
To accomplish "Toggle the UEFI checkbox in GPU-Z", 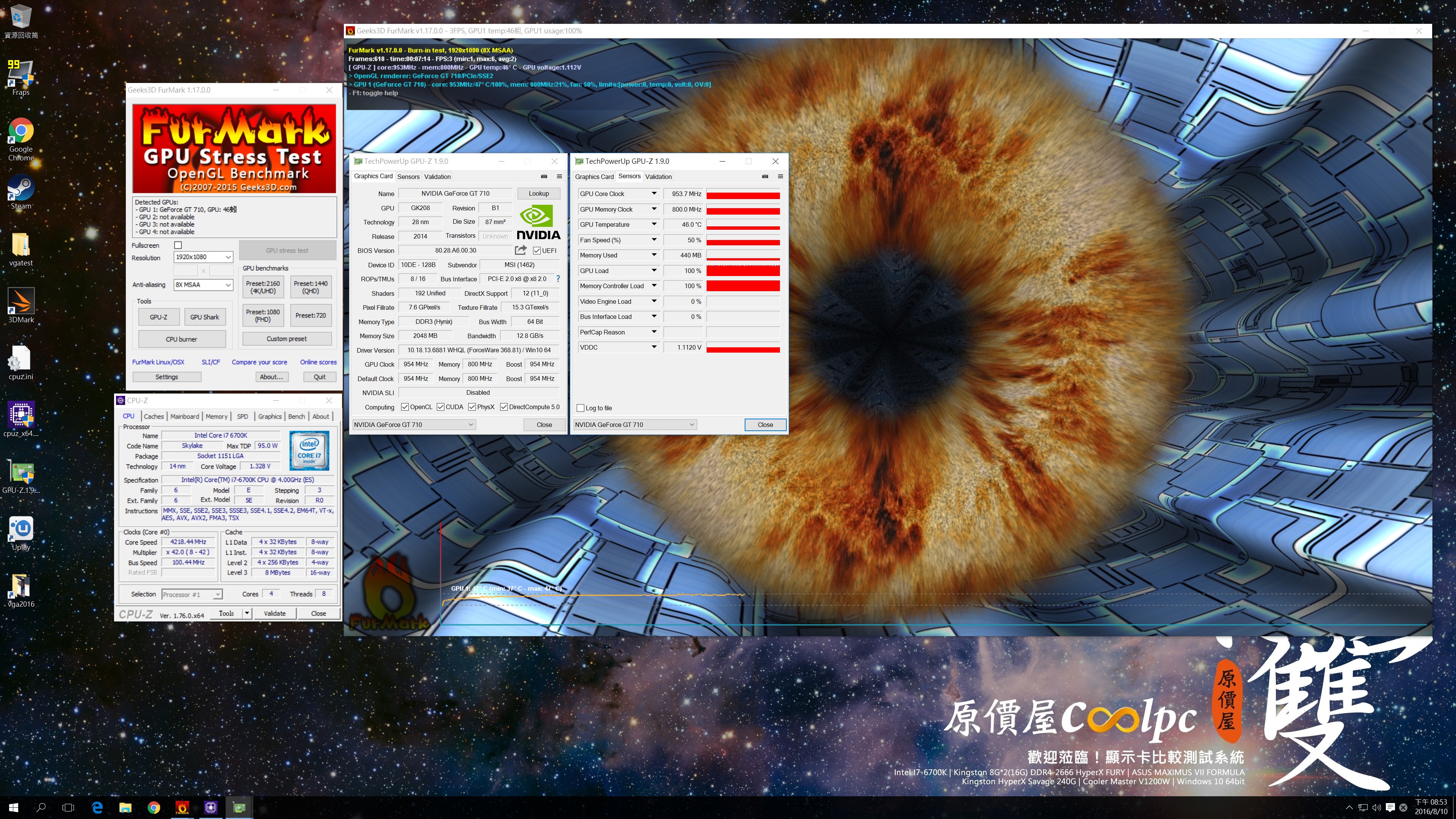I will pyautogui.click(x=537, y=250).
